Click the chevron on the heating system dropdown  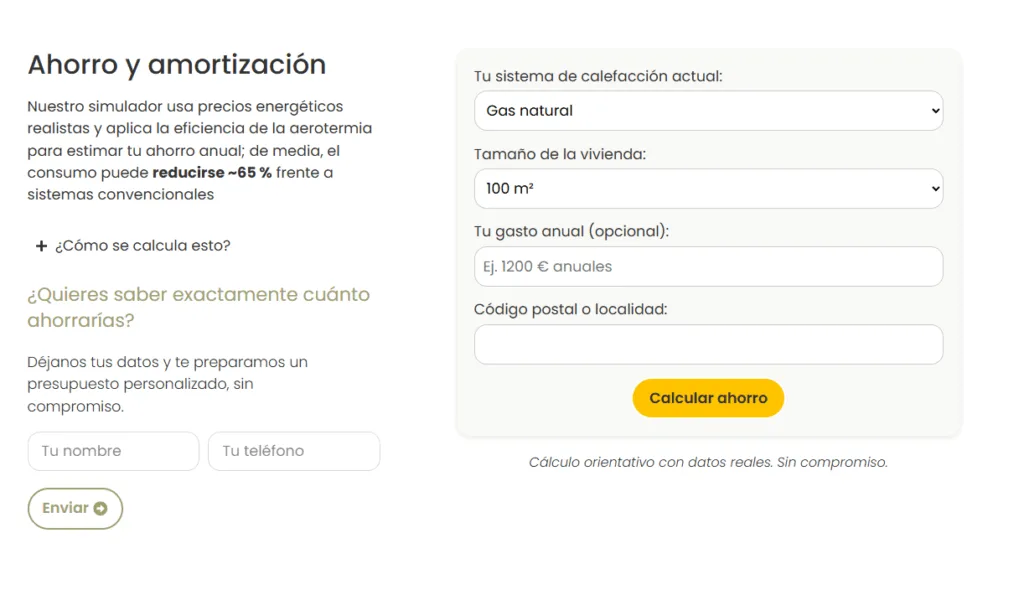[x=934, y=110]
